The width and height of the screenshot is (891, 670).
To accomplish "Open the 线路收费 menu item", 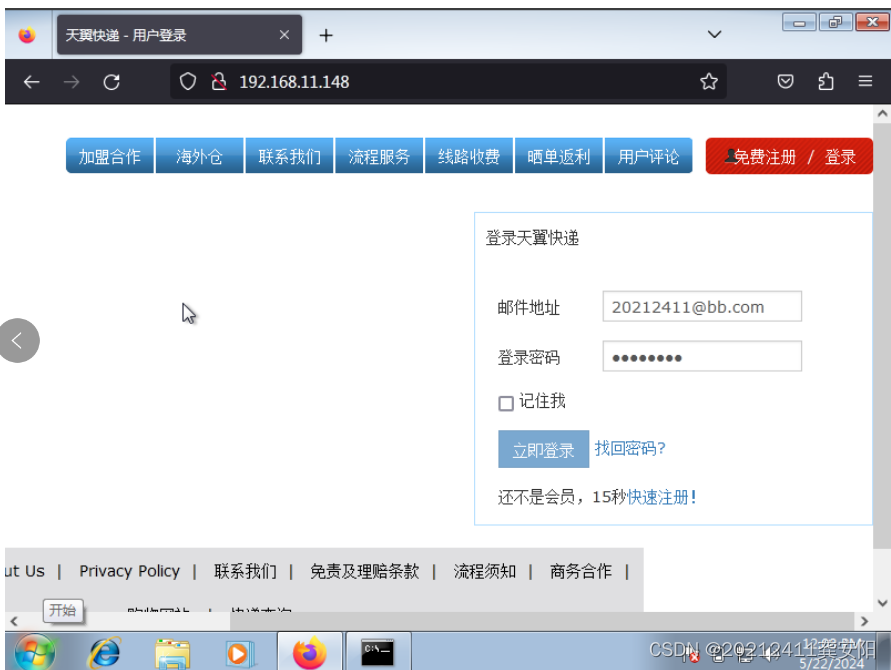I will click(x=469, y=156).
